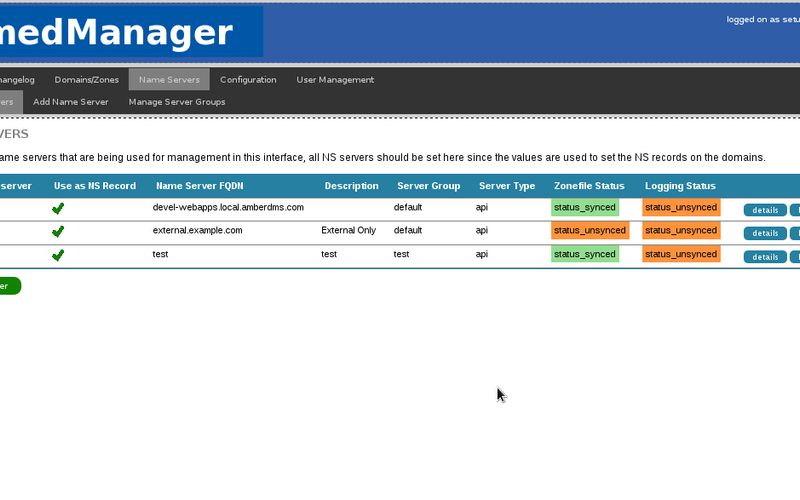
Task: Click green checkmark for external.example.com row
Action: click(58, 231)
